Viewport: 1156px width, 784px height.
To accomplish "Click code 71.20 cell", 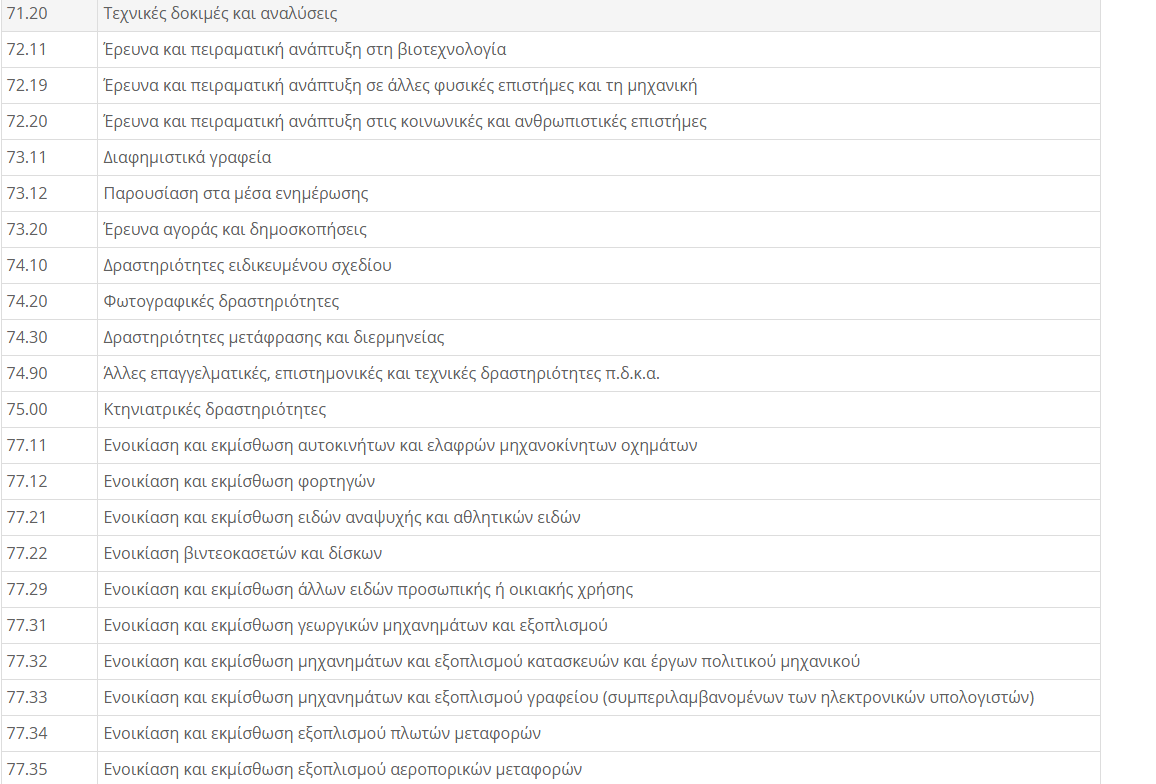I will [x=49, y=14].
